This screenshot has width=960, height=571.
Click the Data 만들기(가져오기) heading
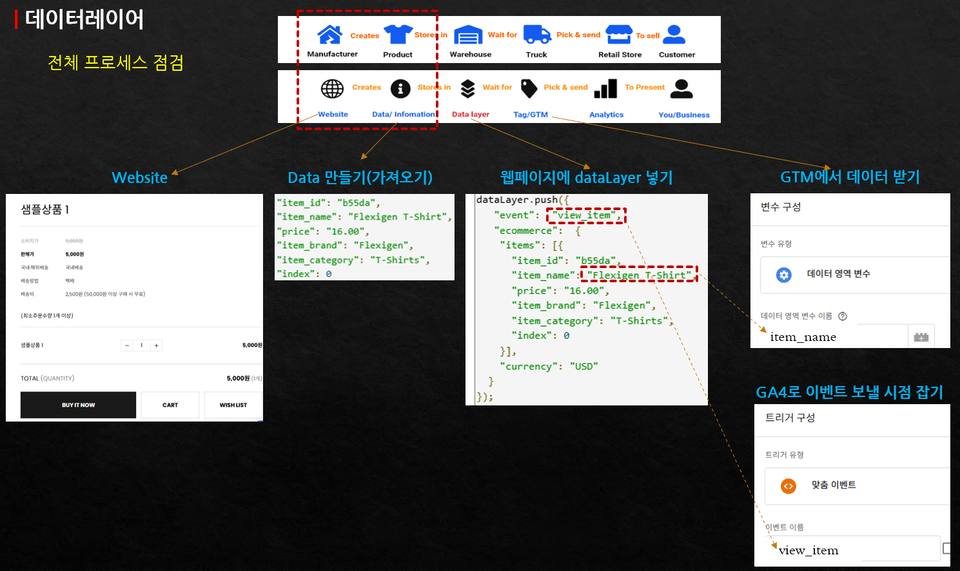tap(360, 177)
